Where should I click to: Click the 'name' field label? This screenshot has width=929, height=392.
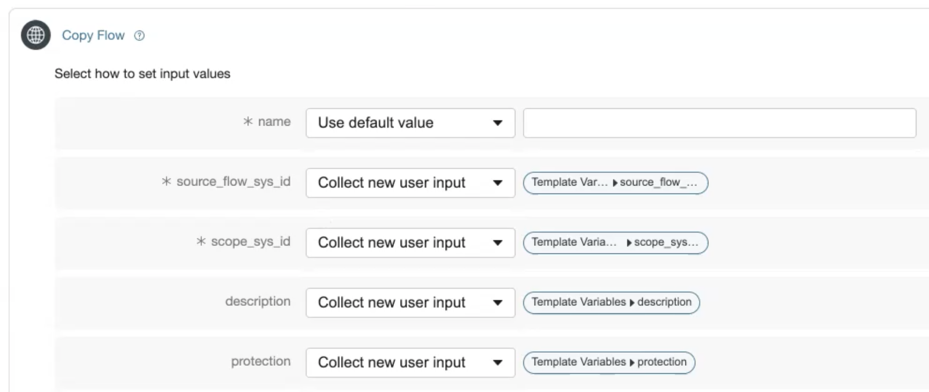[x=274, y=121]
